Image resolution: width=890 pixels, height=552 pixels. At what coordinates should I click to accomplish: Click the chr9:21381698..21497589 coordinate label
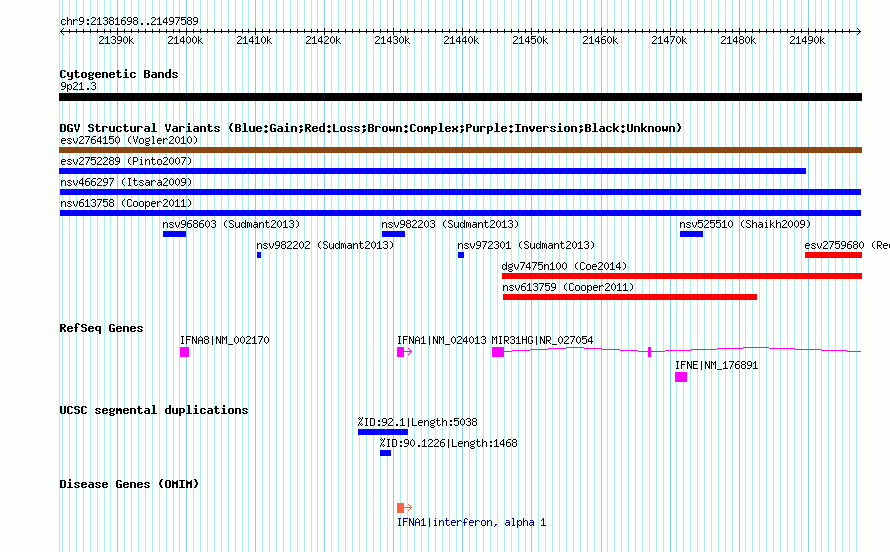tap(129, 21)
